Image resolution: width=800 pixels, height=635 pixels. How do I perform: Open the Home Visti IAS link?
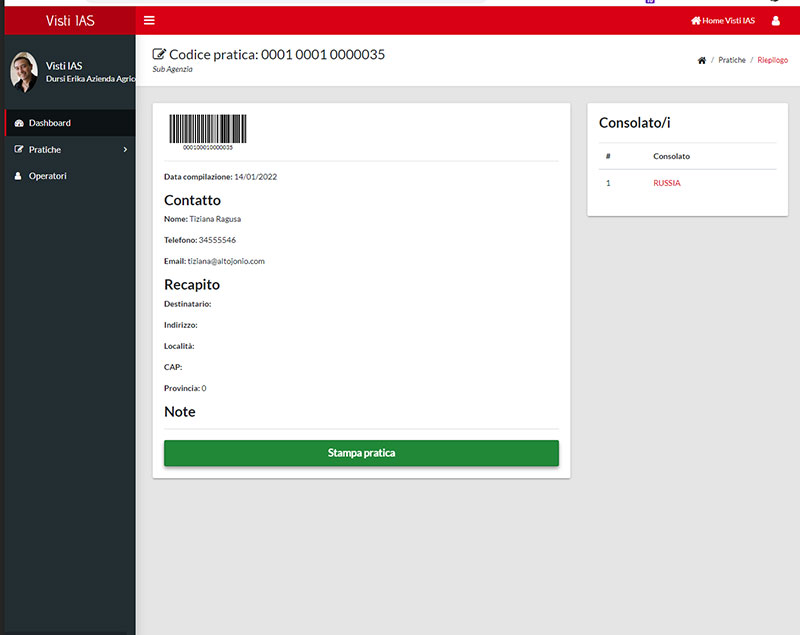point(723,21)
